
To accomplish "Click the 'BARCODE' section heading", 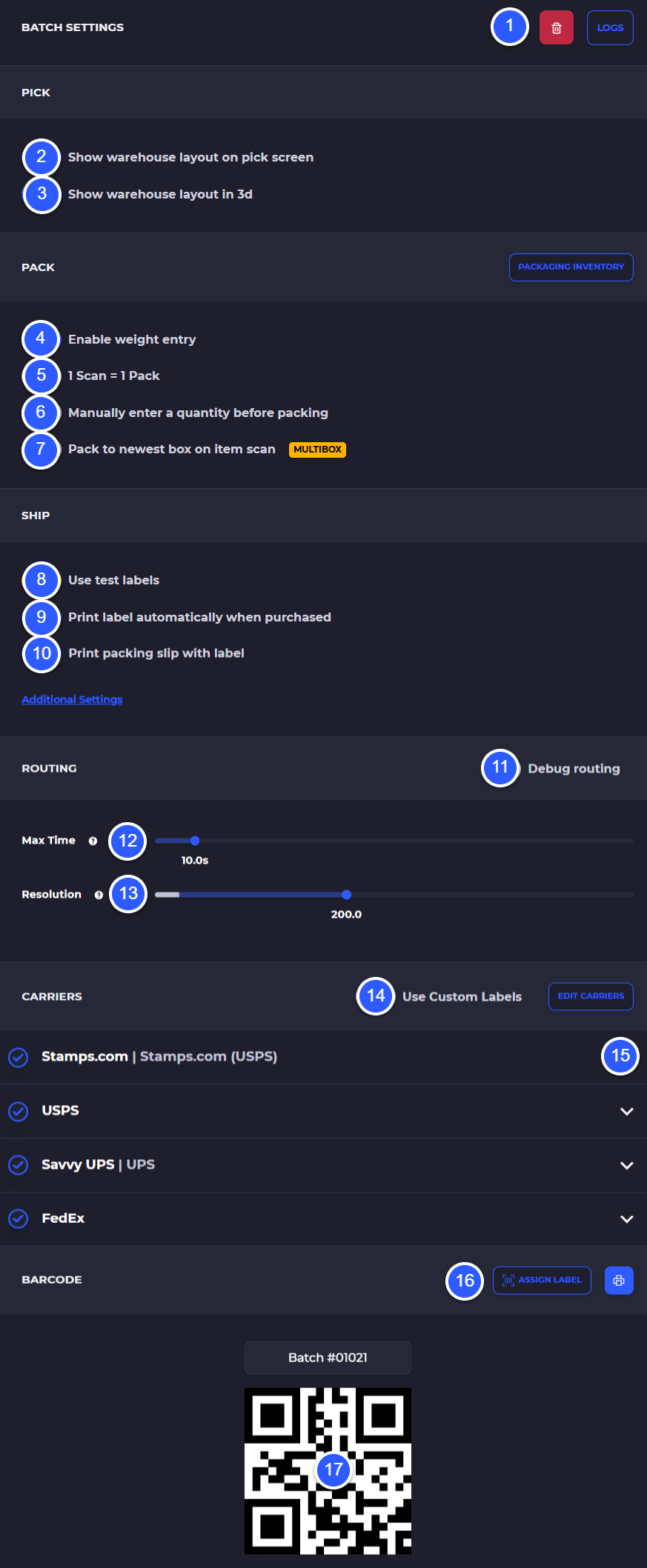I will click(52, 1280).
